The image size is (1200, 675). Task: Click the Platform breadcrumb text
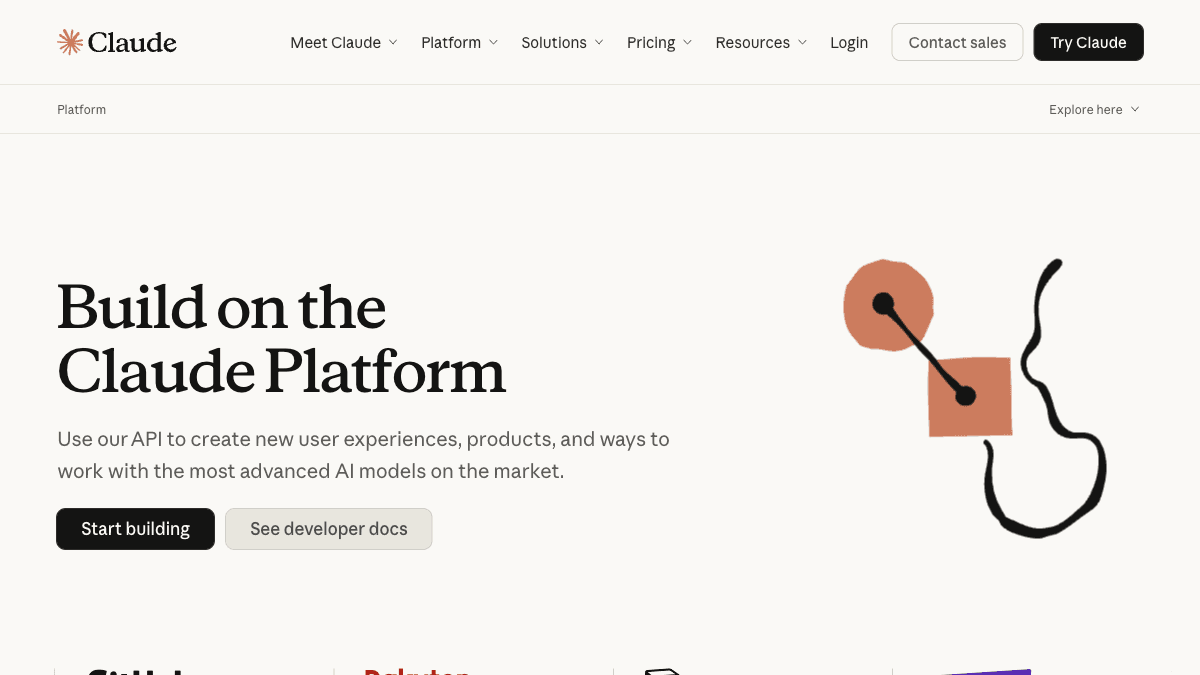82,109
